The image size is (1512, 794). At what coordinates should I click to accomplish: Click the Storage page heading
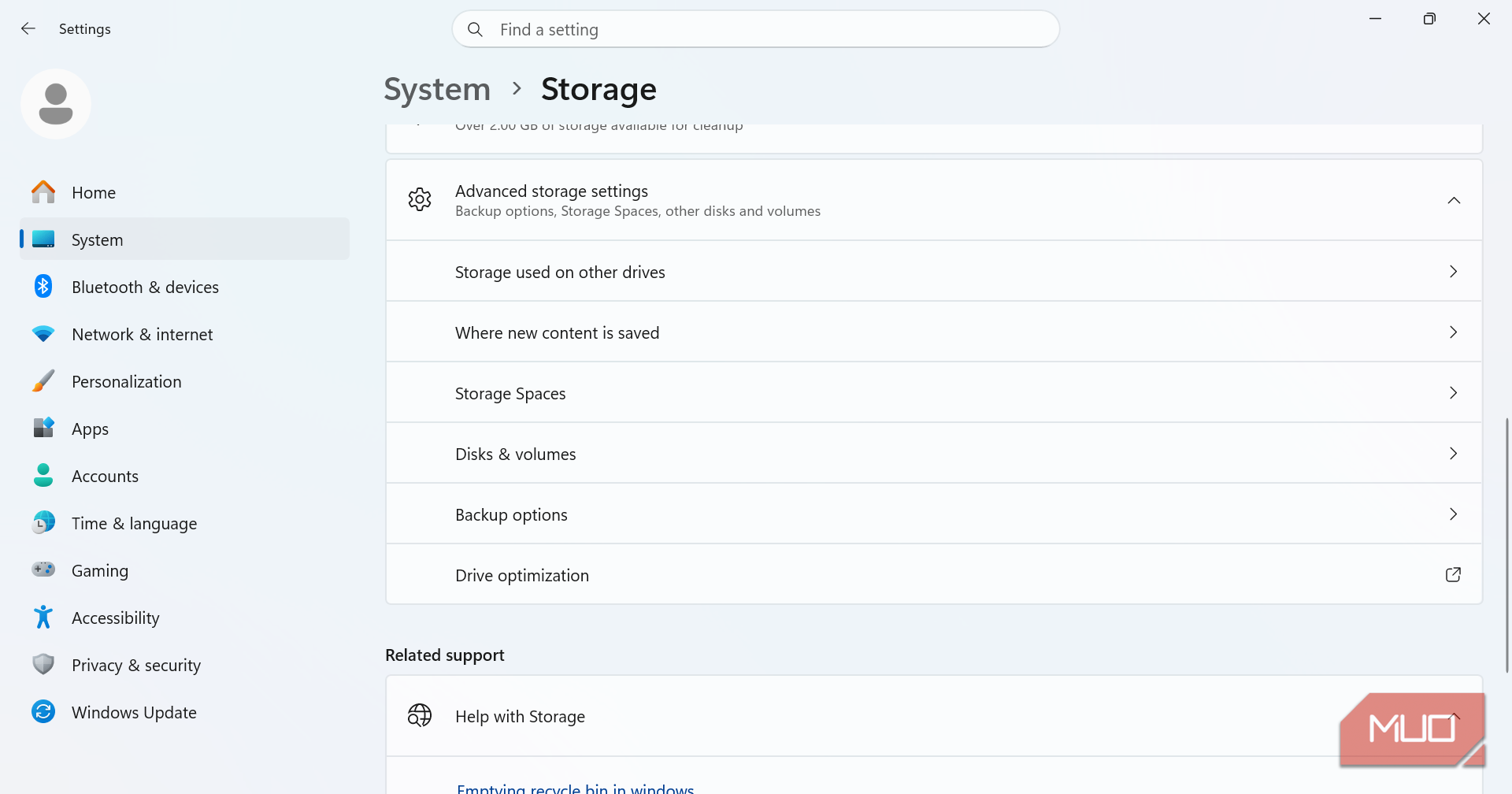tap(598, 90)
